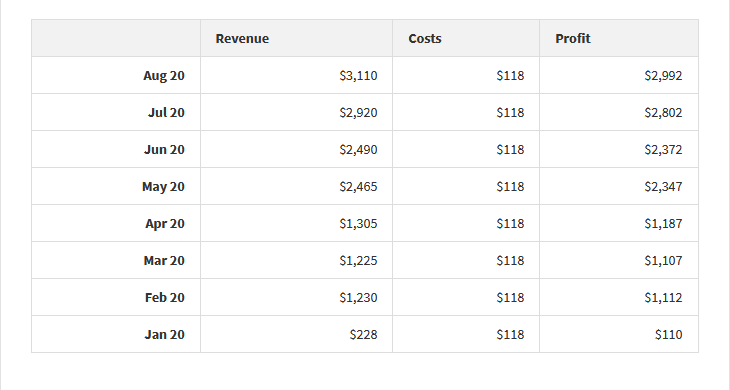Select the Jul 20 row label

pos(166,113)
